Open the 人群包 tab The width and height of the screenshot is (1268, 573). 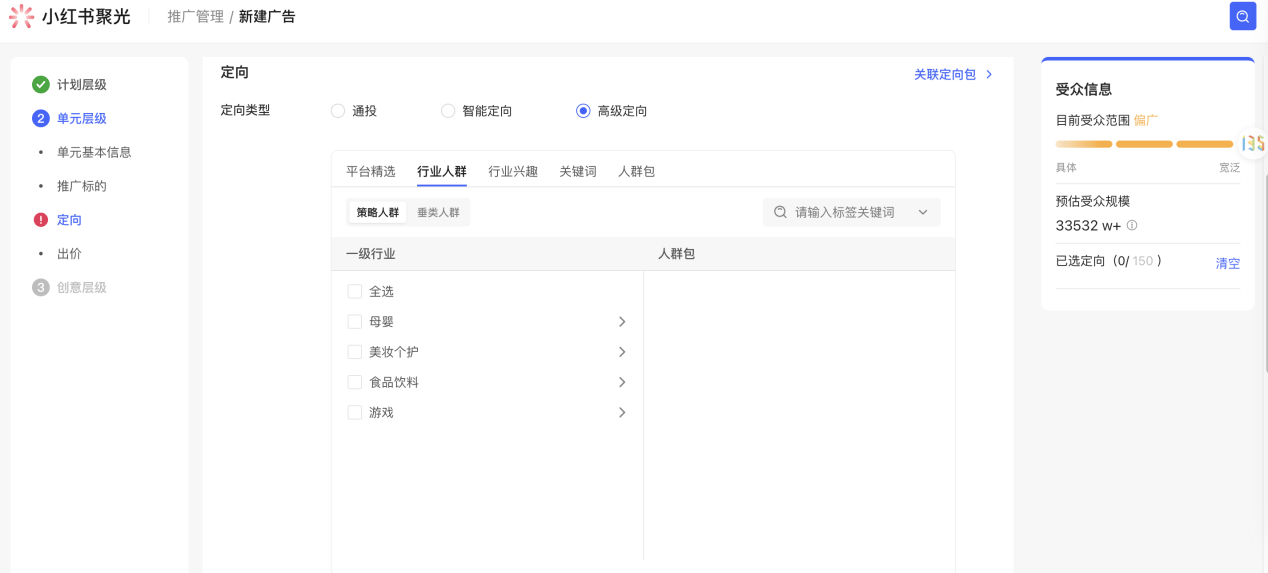click(x=637, y=171)
